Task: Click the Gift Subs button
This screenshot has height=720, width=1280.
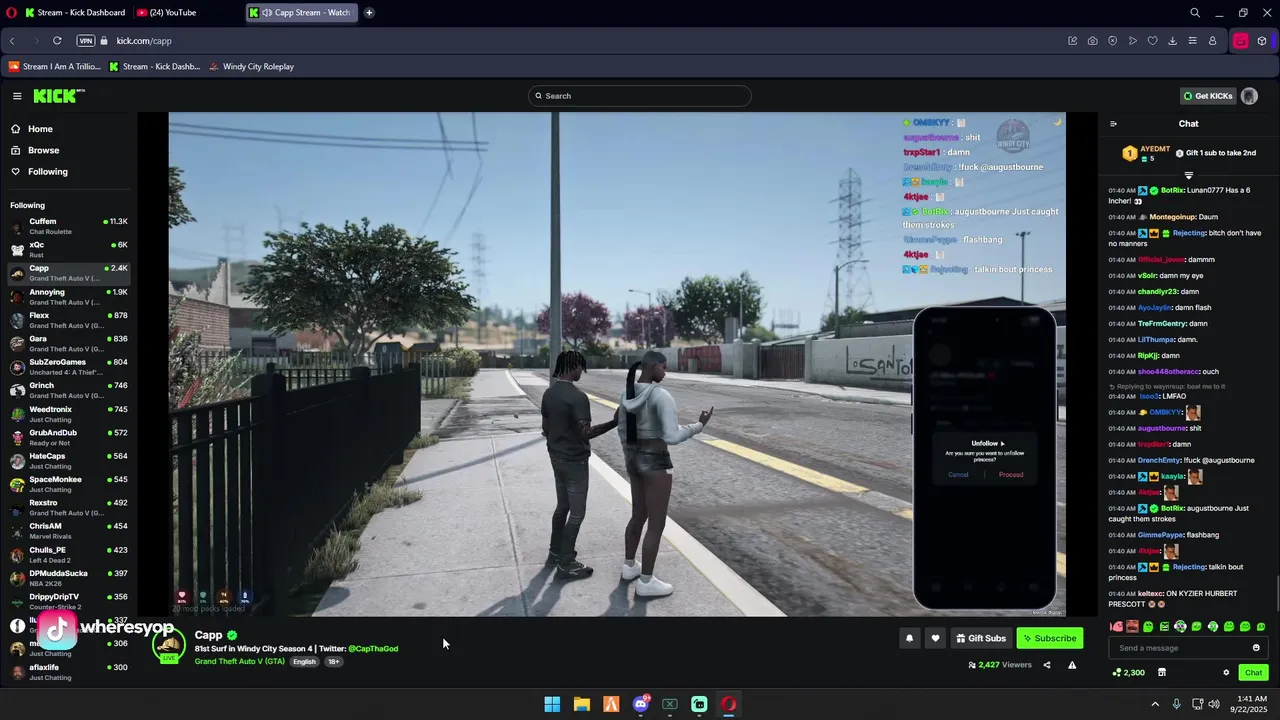Action: tap(980, 638)
